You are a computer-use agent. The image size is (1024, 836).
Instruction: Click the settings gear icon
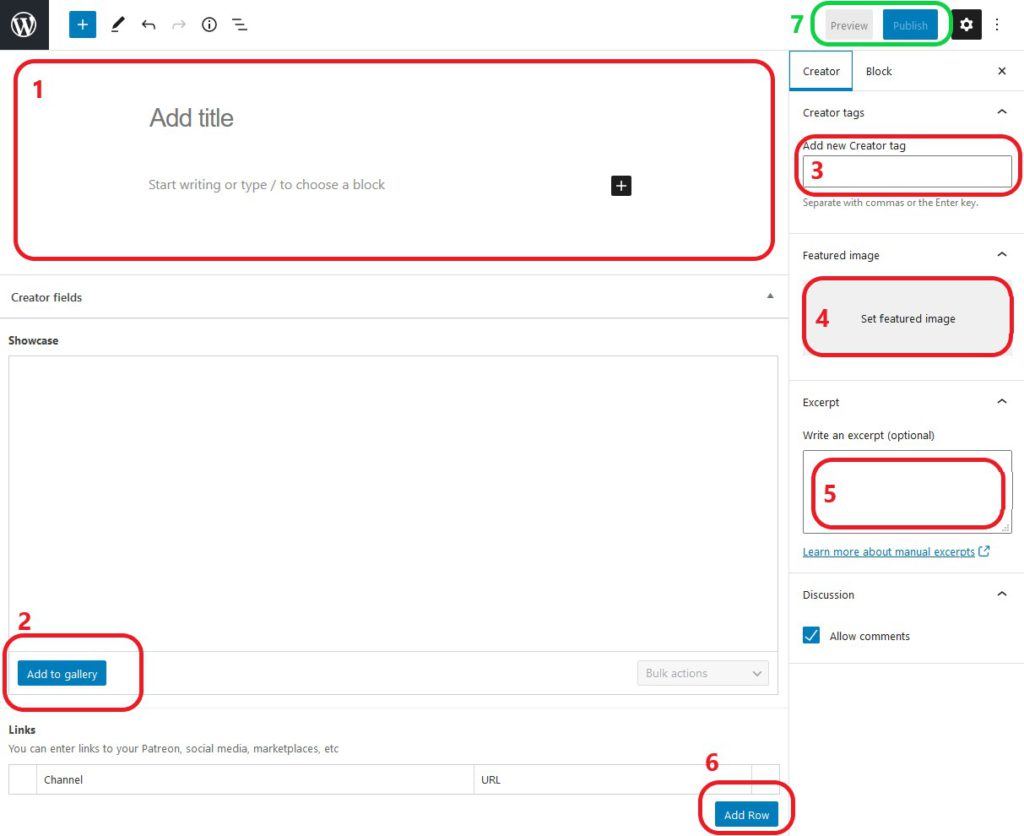tap(966, 24)
